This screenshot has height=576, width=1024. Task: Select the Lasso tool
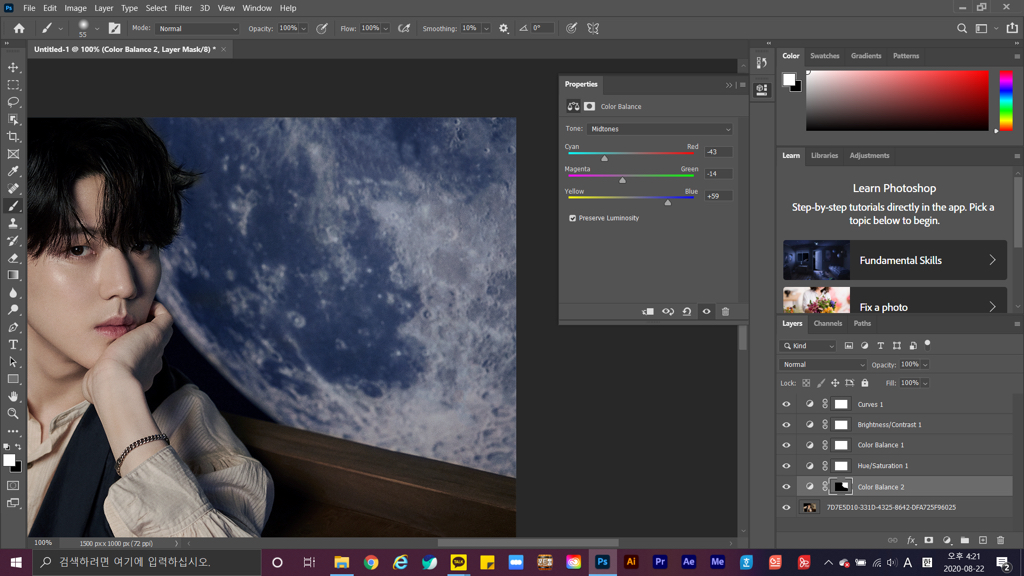(13, 102)
